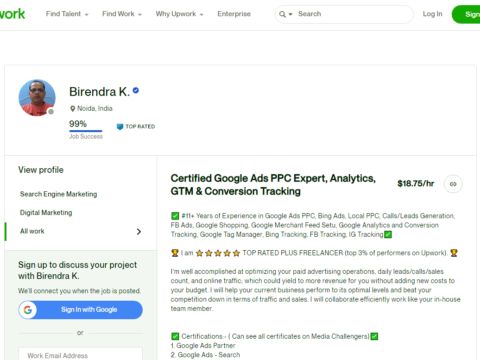This screenshot has height=360, width=480.
Task: Open the Find Work dropdown
Action: (x=122, y=14)
